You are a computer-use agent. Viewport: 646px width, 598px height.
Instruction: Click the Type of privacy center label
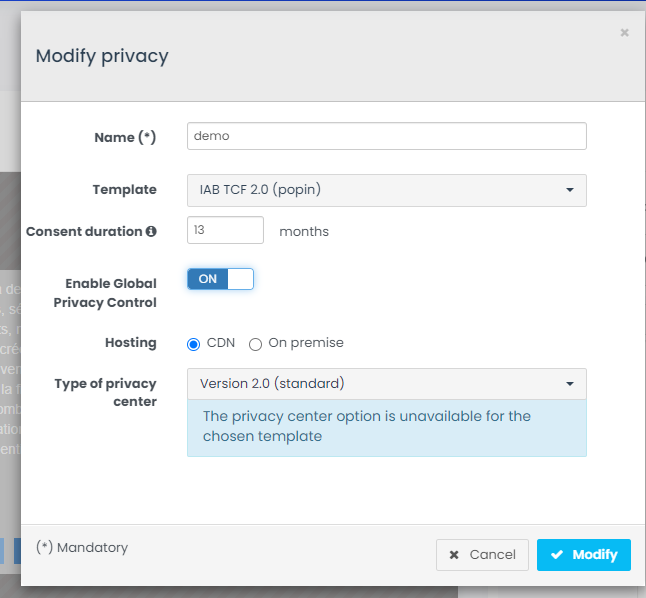(105, 393)
